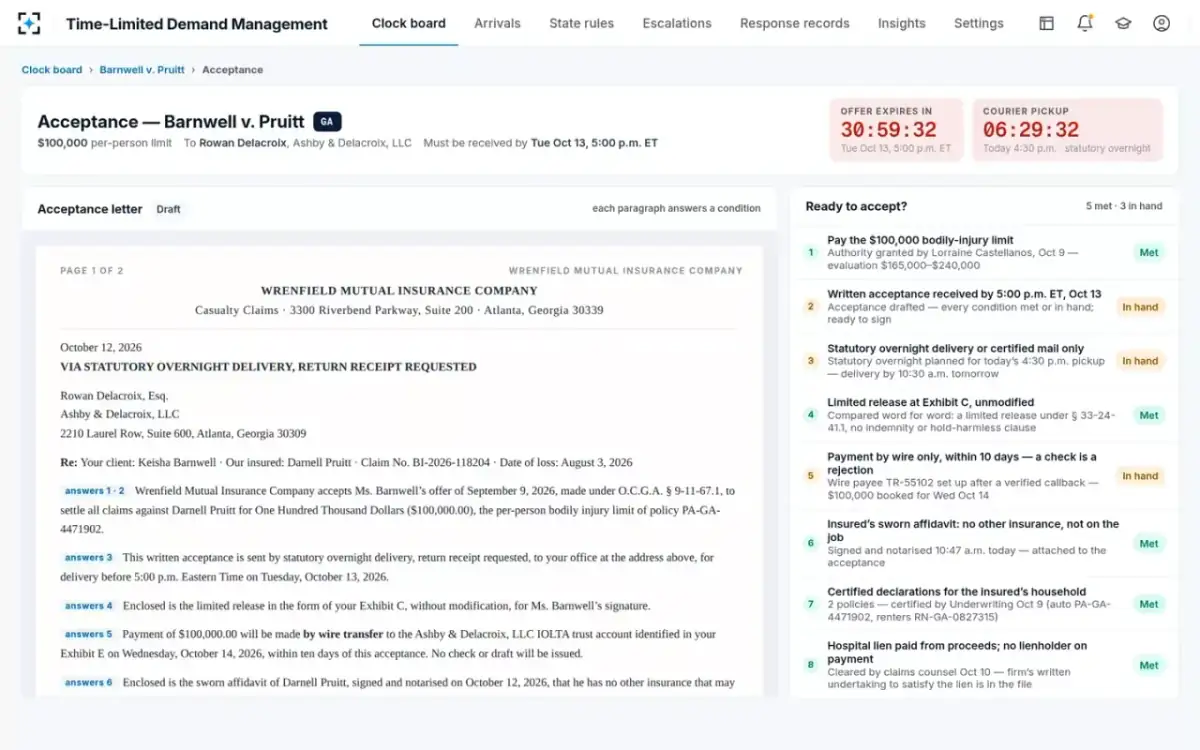The height and width of the screenshot is (750, 1200).
Task: Select 'Certified declarations for the insured's household'
Action: pos(984,604)
